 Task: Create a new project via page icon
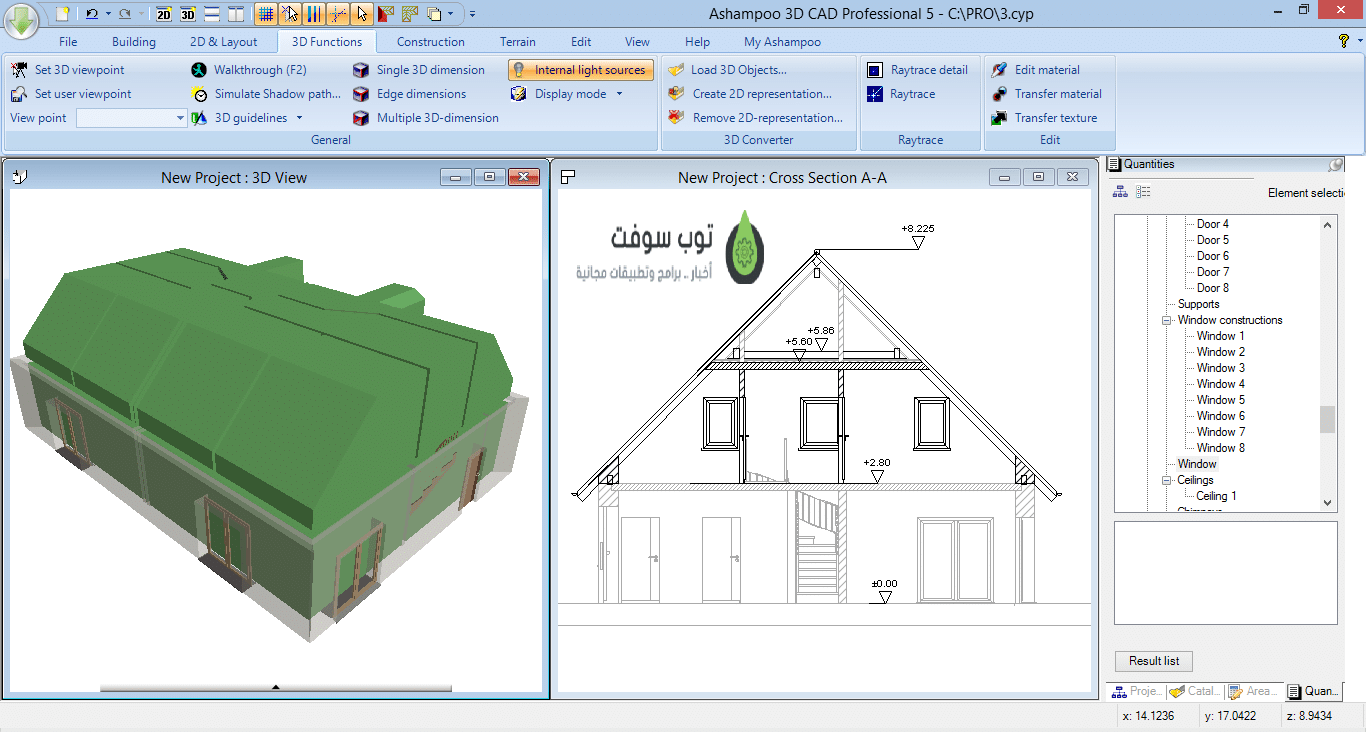pyautogui.click(x=62, y=14)
